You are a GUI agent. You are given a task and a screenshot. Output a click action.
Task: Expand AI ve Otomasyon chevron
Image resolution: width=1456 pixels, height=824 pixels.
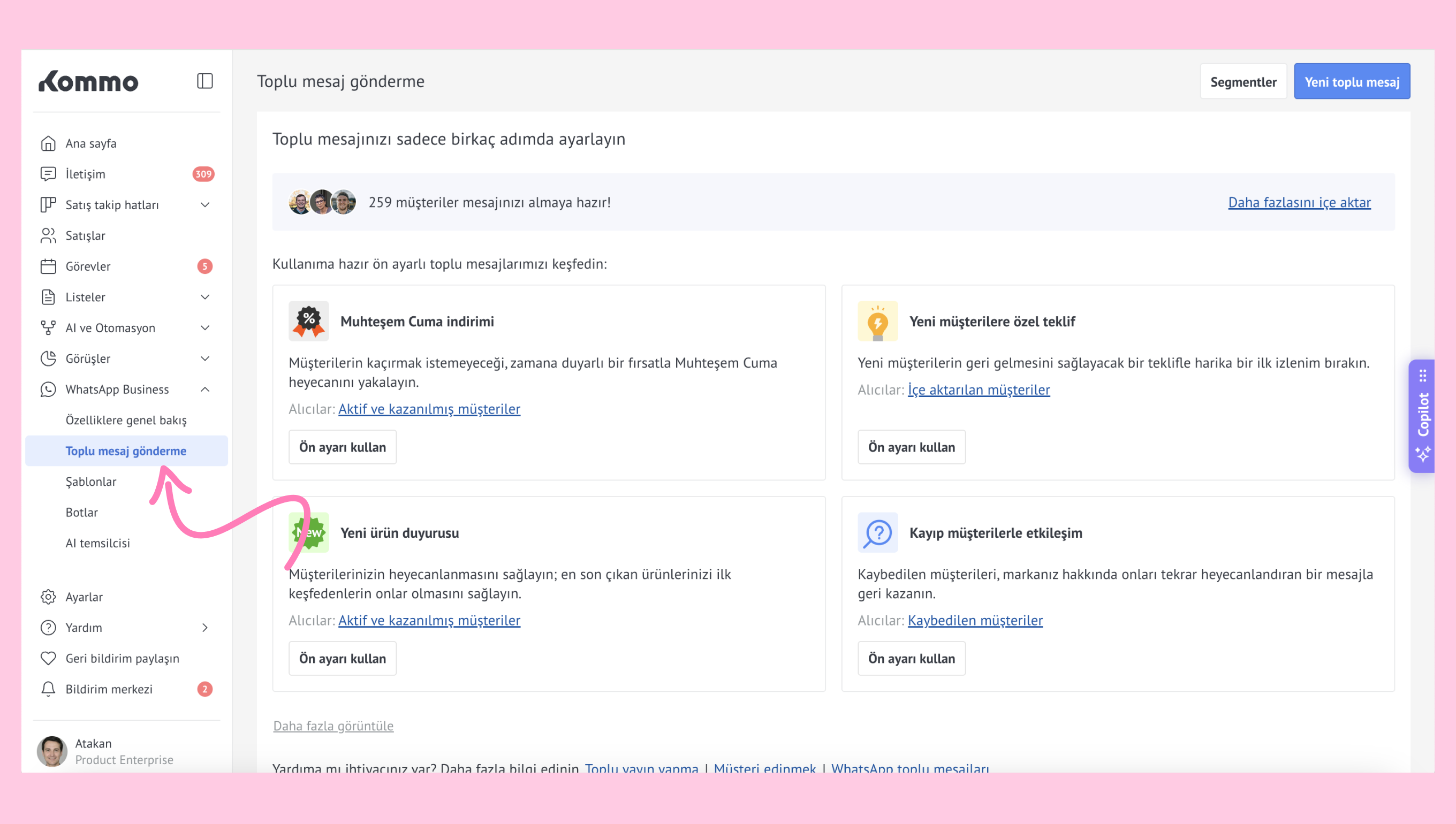coord(205,327)
